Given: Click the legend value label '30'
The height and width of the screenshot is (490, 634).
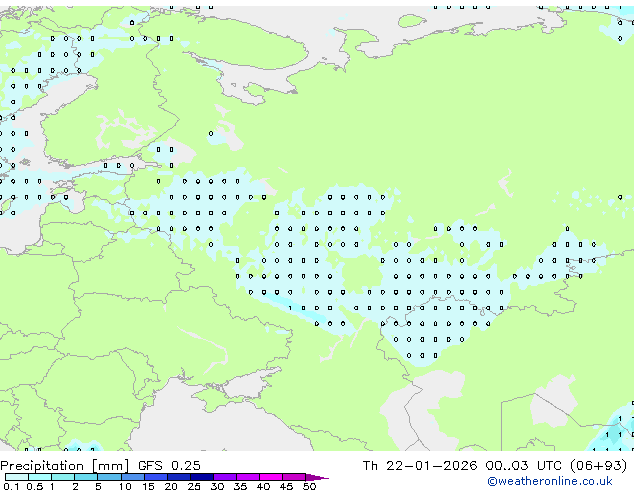Looking at the screenshot, I should click(x=217, y=486).
